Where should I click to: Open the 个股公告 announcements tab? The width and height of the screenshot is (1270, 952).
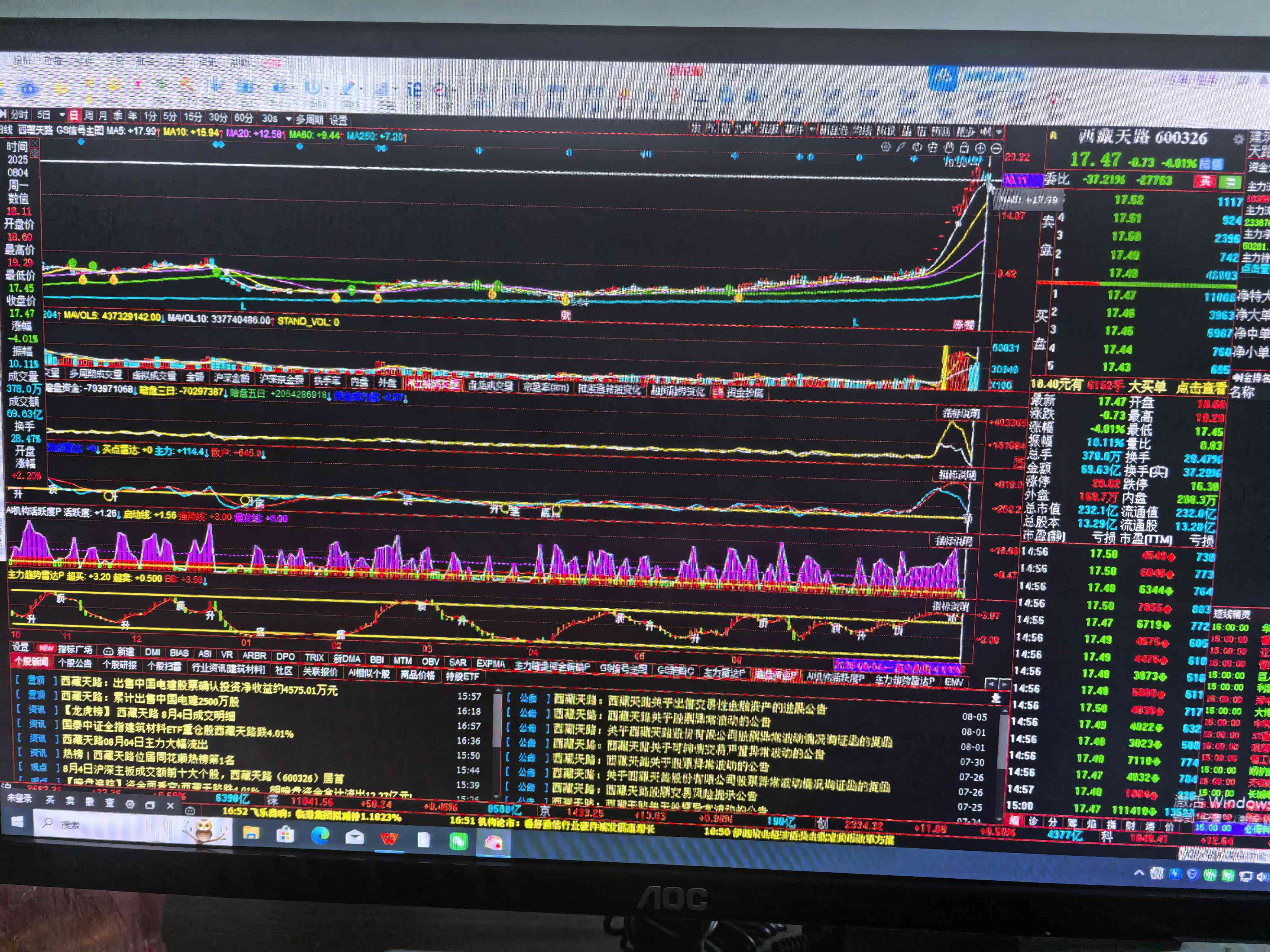(75, 663)
